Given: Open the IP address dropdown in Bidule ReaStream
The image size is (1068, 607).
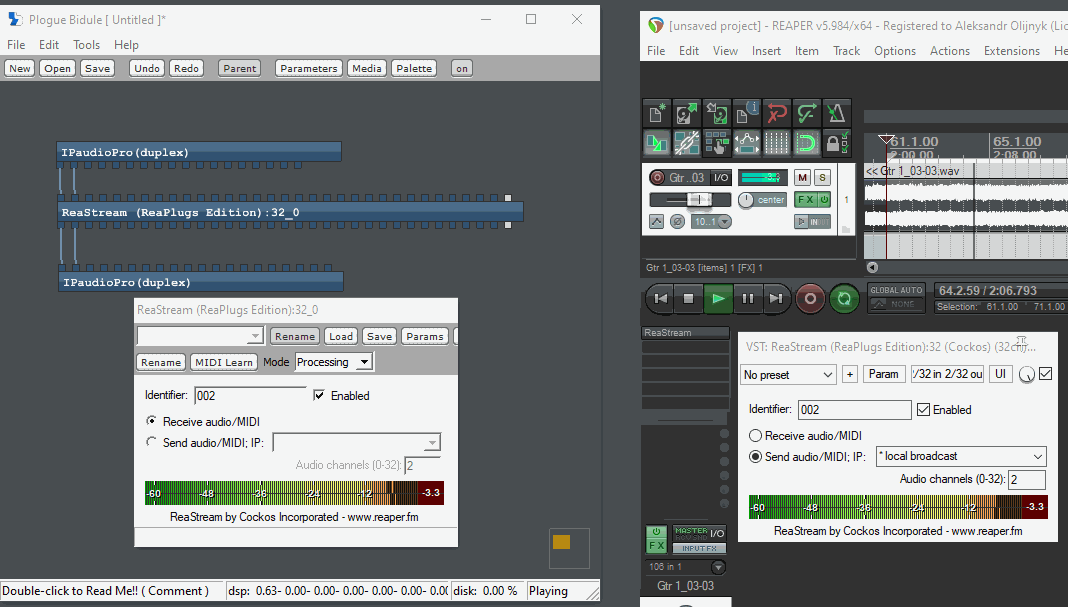Looking at the screenshot, I should click(x=357, y=442).
